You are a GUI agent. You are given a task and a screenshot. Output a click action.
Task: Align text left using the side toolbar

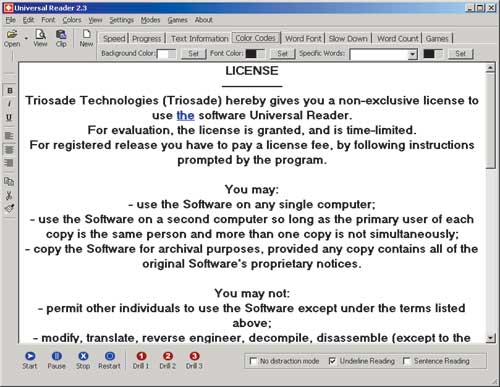pos(9,136)
